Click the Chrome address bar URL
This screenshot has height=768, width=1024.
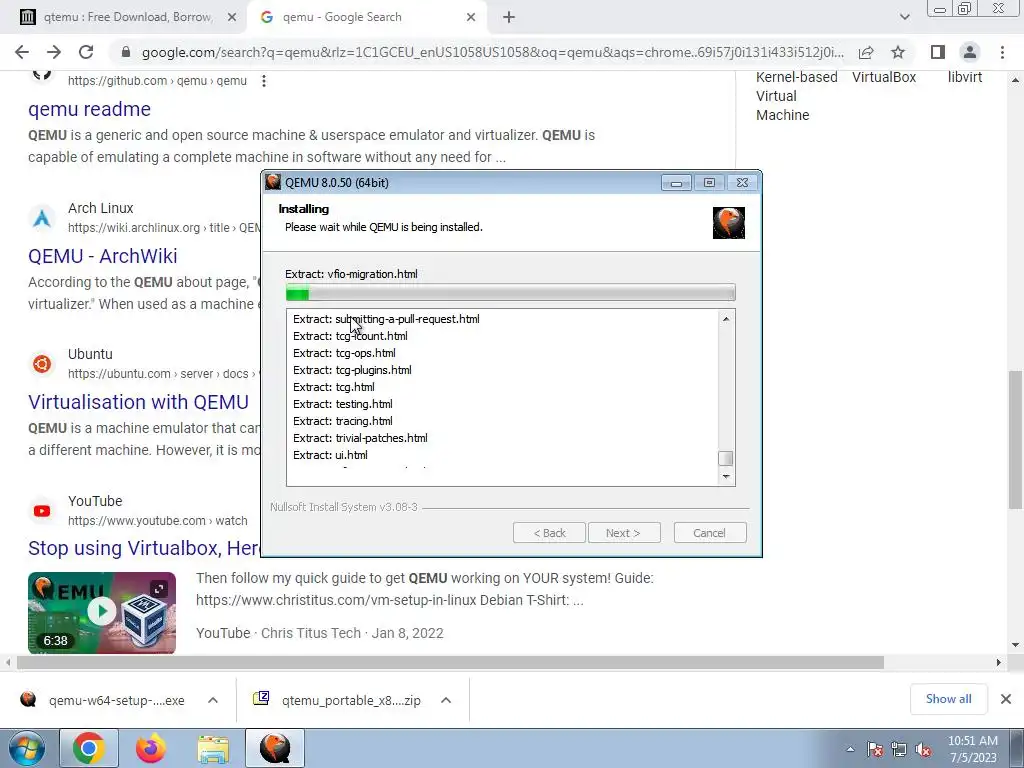click(x=492, y=52)
